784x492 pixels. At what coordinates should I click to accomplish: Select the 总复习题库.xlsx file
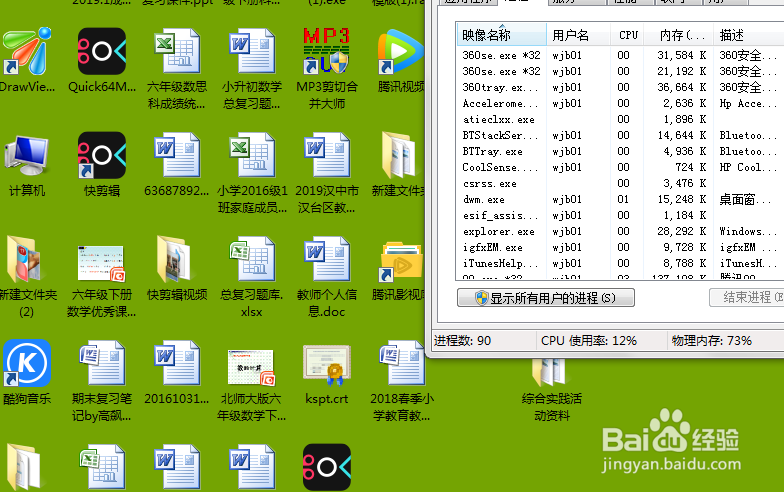[x=252, y=277]
